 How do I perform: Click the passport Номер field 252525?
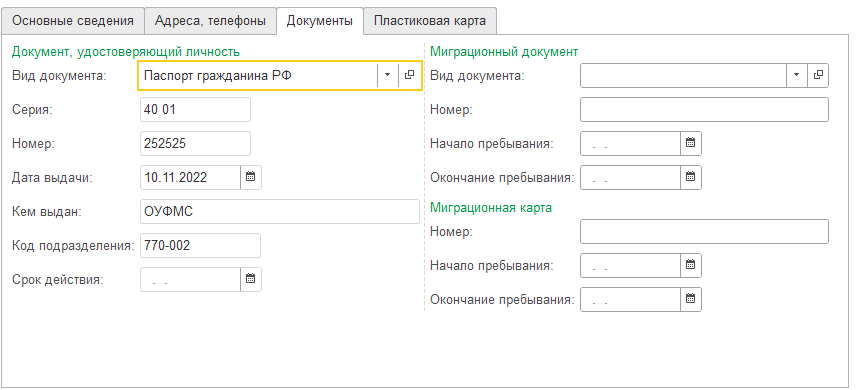coord(195,143)
